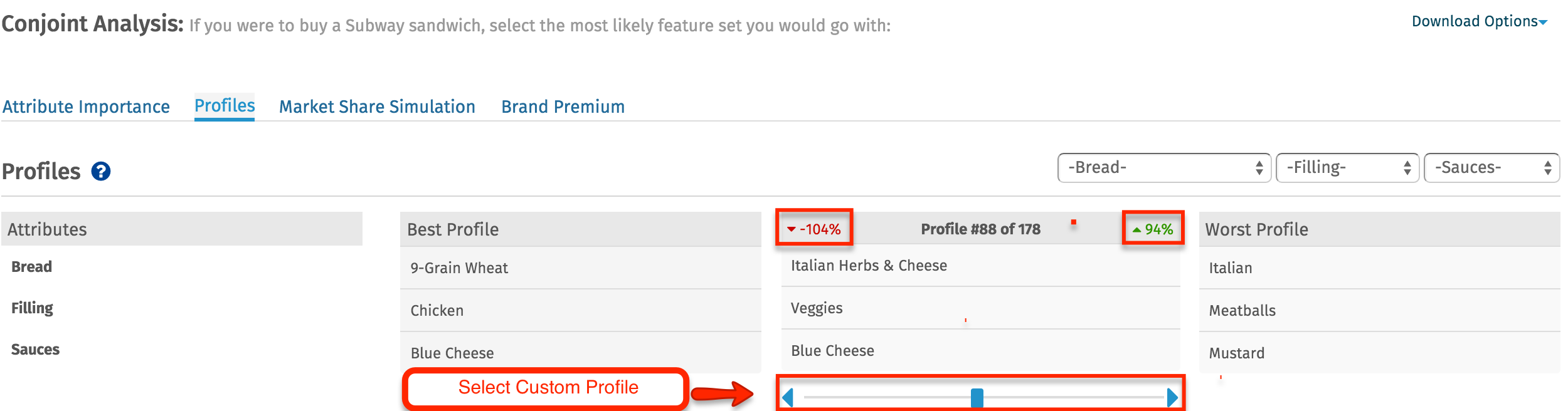Click the blue Profiles help question icon
The image size is (1568, 411).
click(x=101, y=171)
